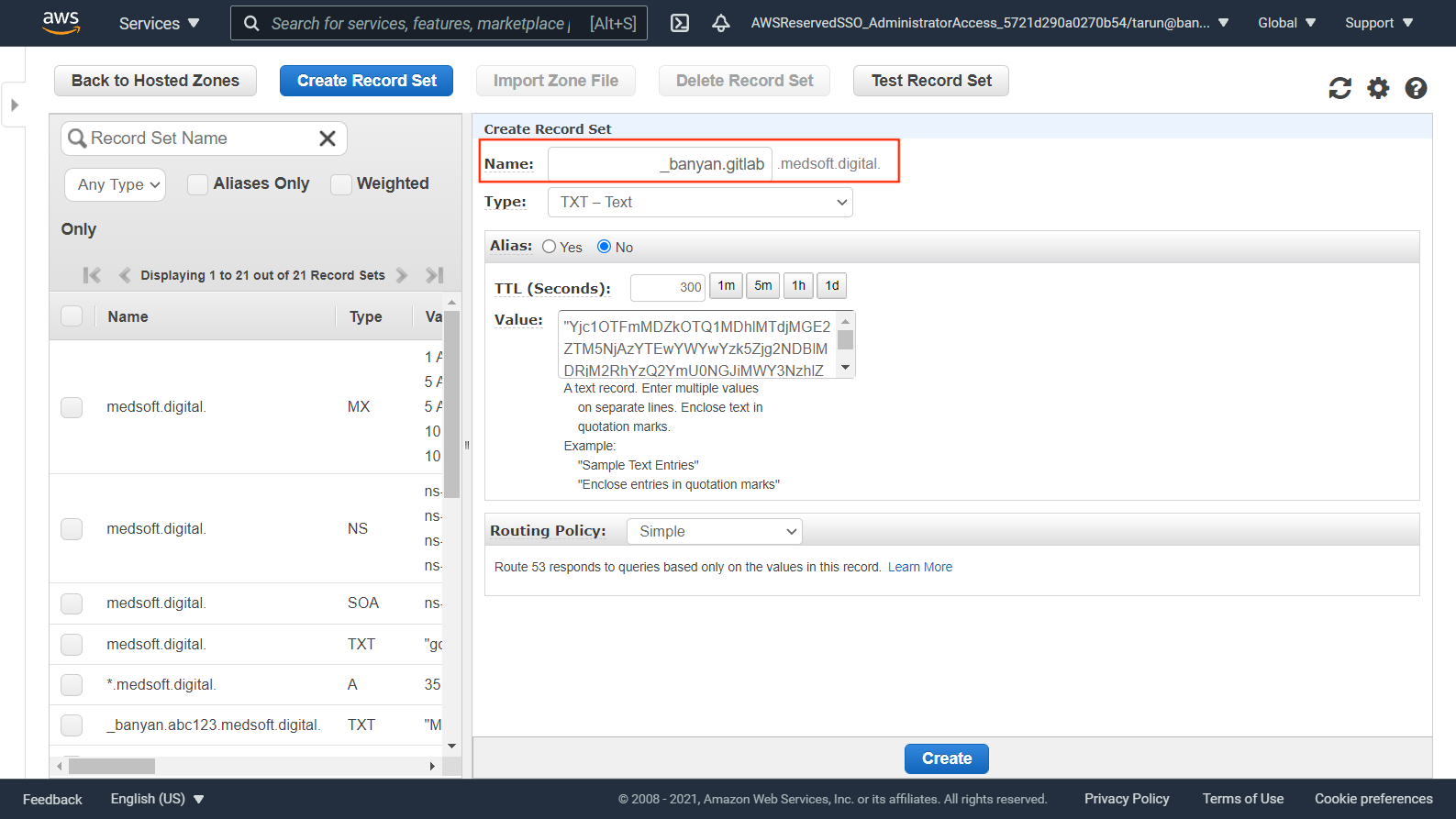The width and height of the screenshot is (1456, 819).
Task: Expand the Routing Policy Simple dropdown
Action: [x=714, y=532]
